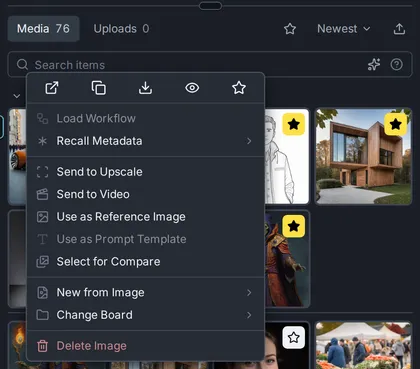The height and width of the screenshot is (369, 420).
Task: Click Load Workflow menu entry
Action: tap(145, 118)
